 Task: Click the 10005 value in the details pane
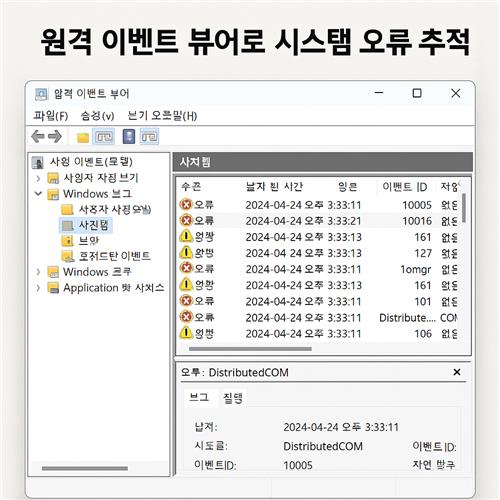coord(298,465)
